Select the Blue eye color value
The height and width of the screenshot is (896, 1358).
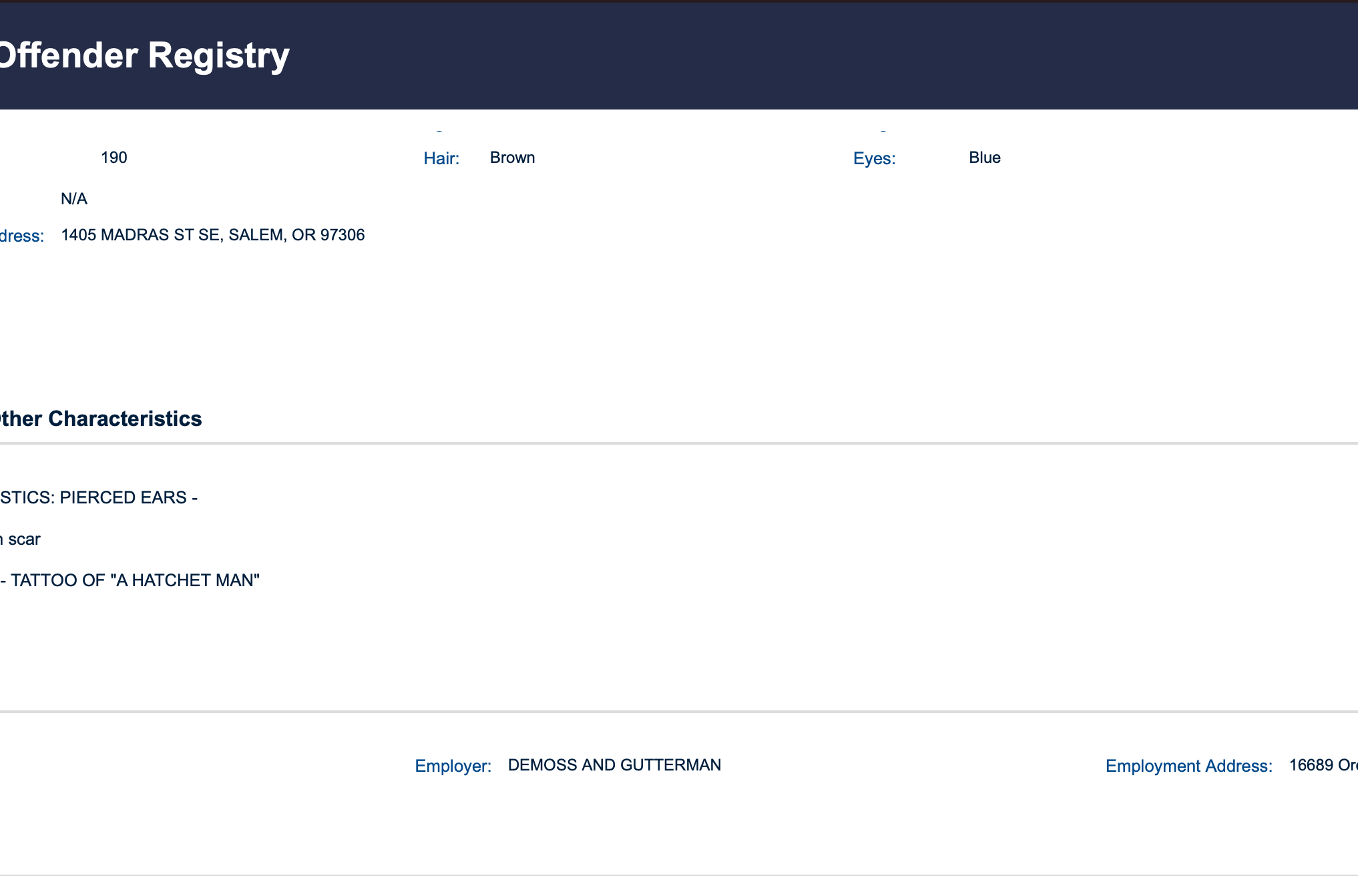(984, 158)
